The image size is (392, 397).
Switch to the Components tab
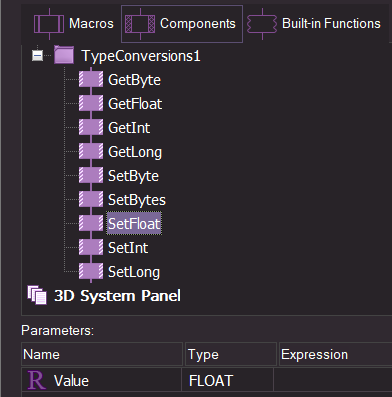182,24
